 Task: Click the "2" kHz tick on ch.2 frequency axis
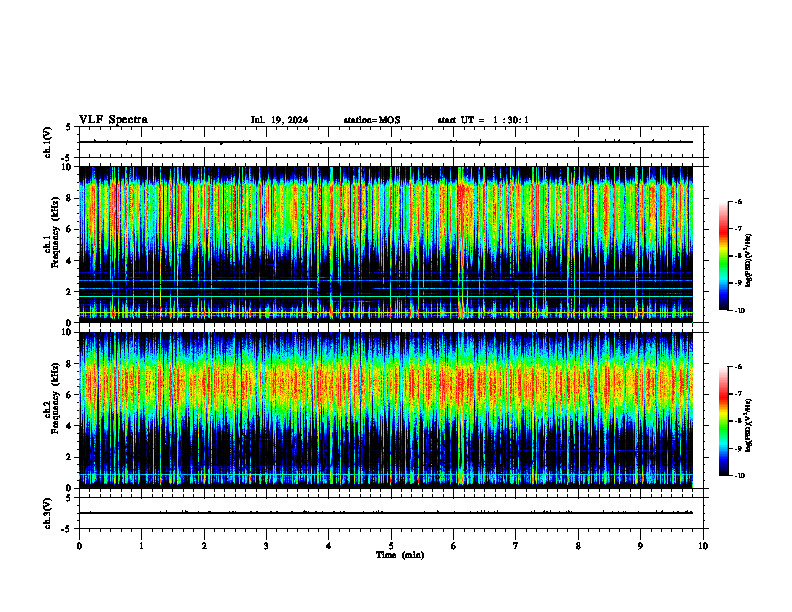click(70, 457)
